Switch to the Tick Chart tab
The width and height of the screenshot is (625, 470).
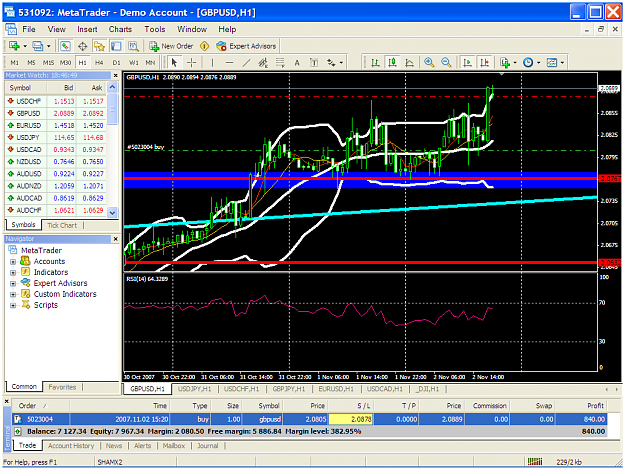(x=62, y=225)
